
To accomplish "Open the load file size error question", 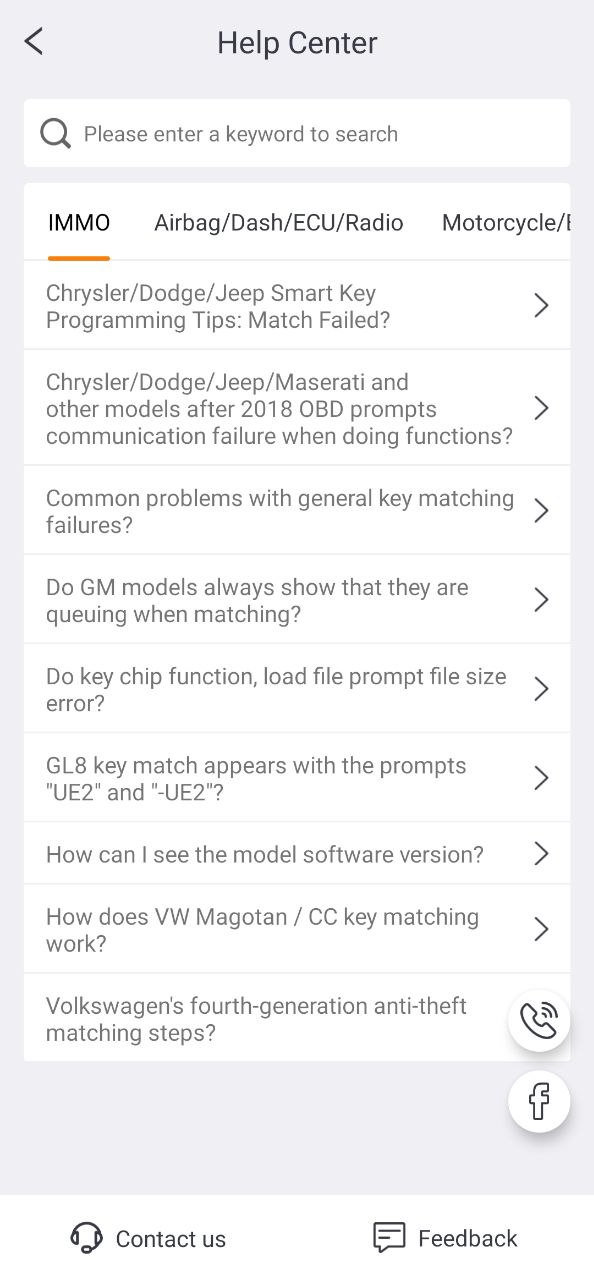I will click(297, 689).
